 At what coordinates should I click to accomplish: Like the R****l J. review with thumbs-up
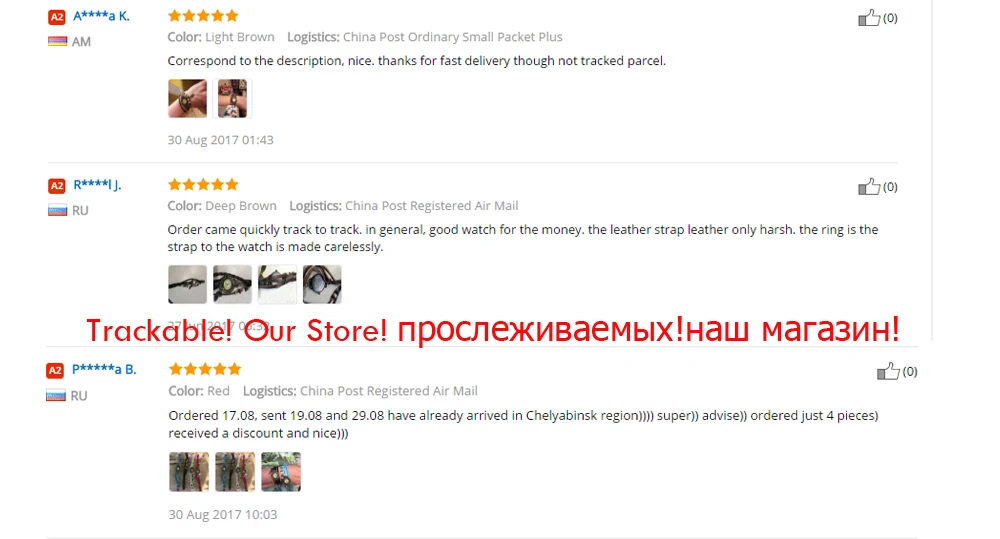(x=869, y=186)
